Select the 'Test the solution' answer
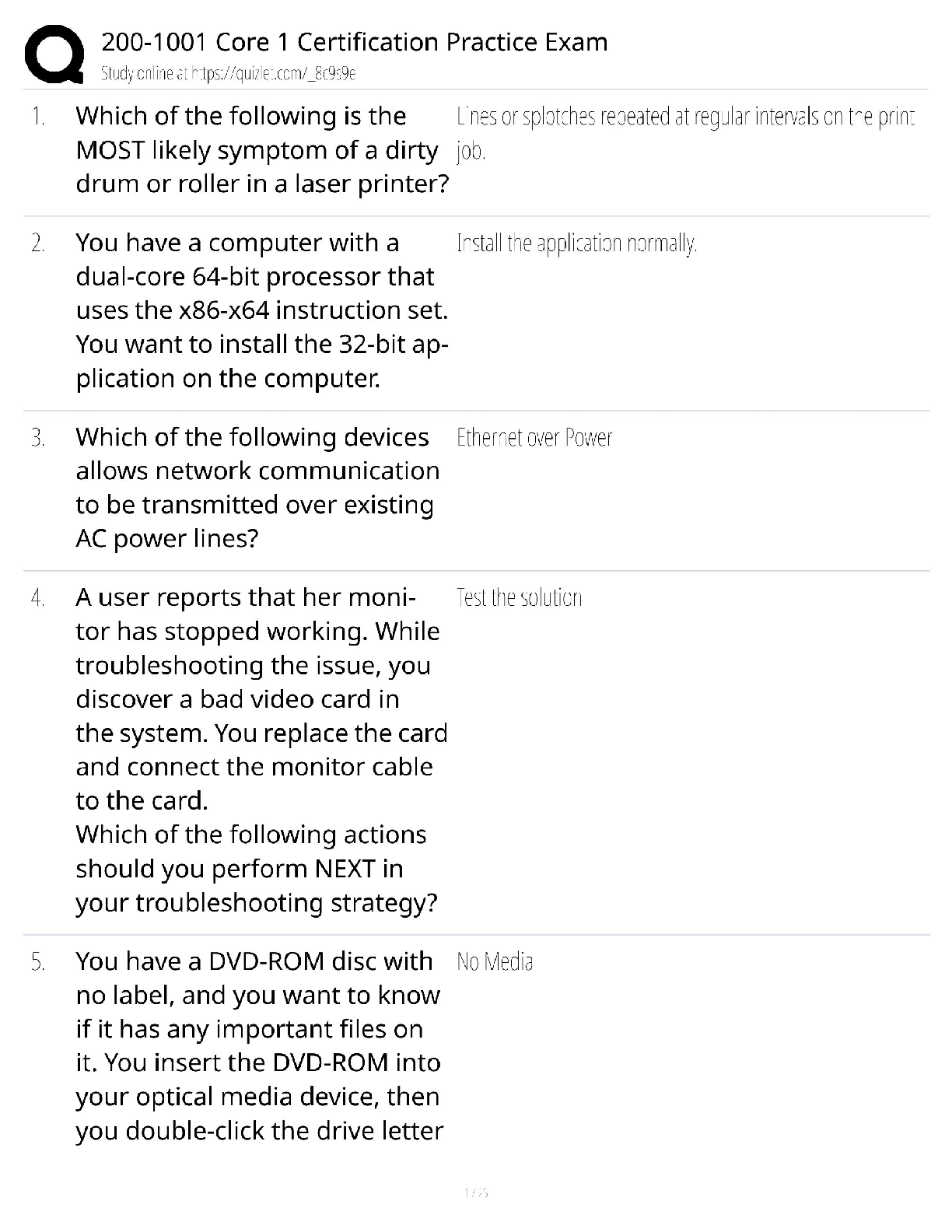Viewport: 952px width, 1232px height. [x=519, y=598]
